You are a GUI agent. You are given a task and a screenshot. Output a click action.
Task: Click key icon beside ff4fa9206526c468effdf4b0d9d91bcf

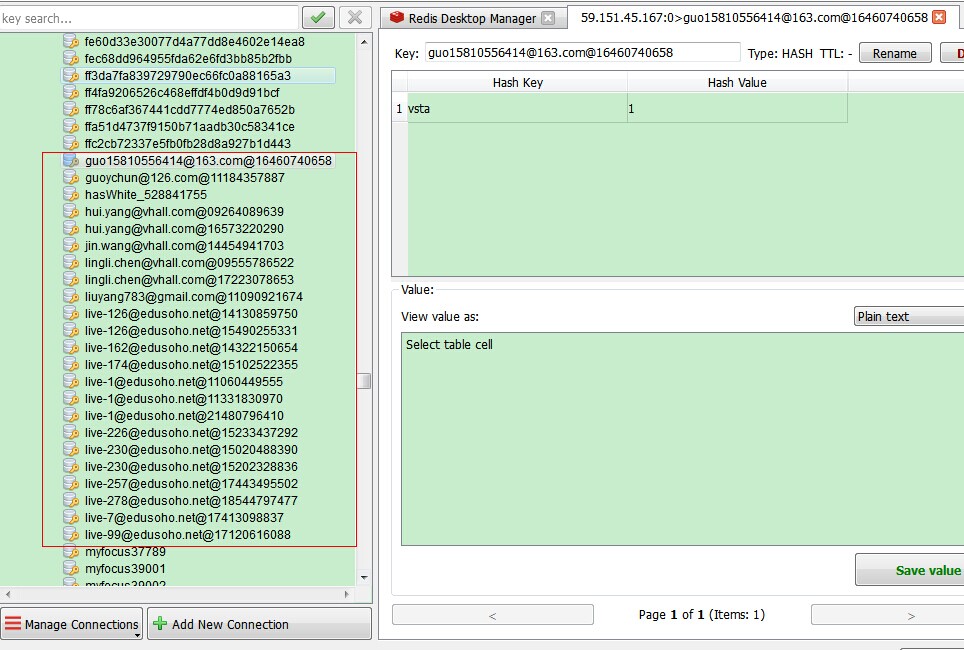(x=71, y=92)
